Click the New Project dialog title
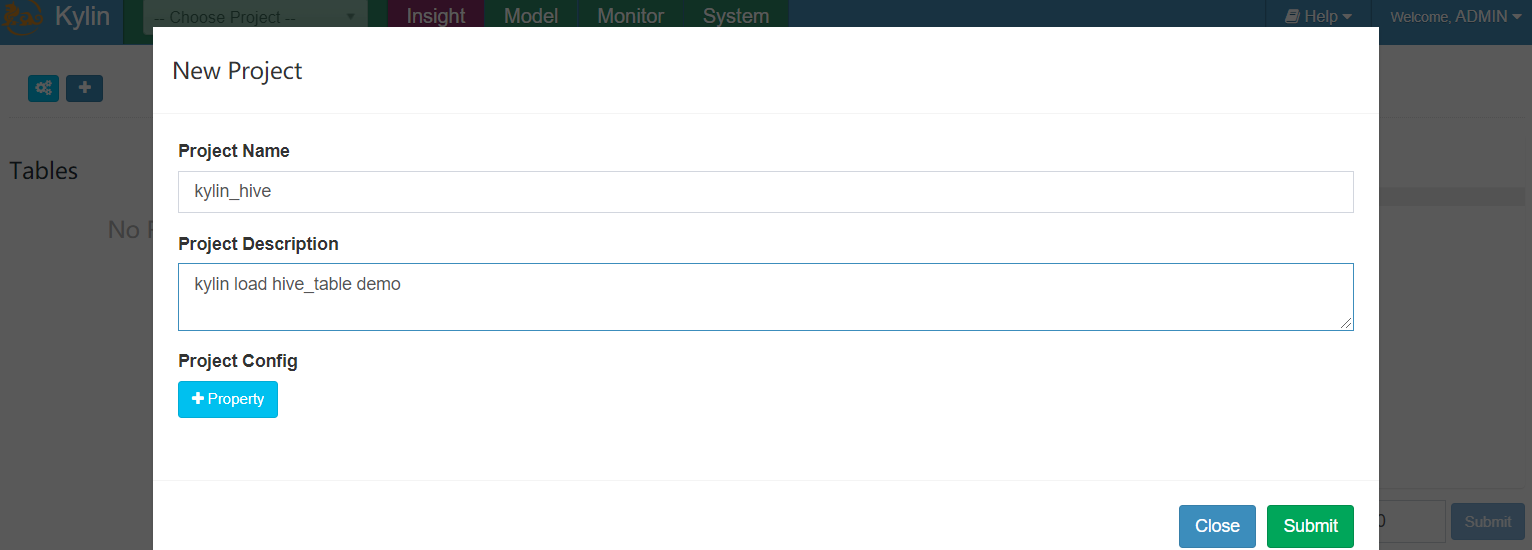Image resolution: width=1532 pixels, height=550 pixels. pos(237,71)
